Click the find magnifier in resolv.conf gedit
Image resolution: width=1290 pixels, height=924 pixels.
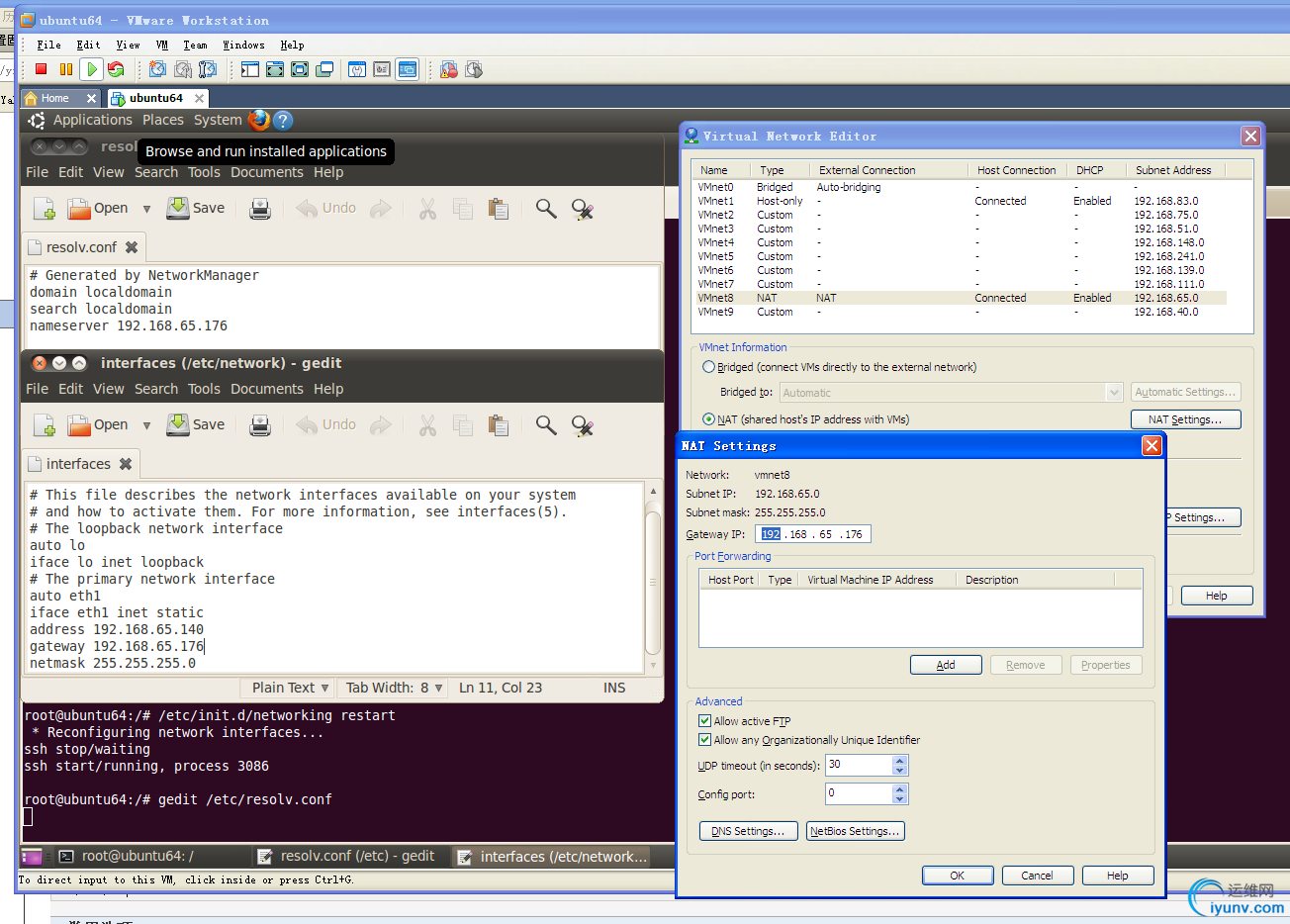[x=546, y=209]
